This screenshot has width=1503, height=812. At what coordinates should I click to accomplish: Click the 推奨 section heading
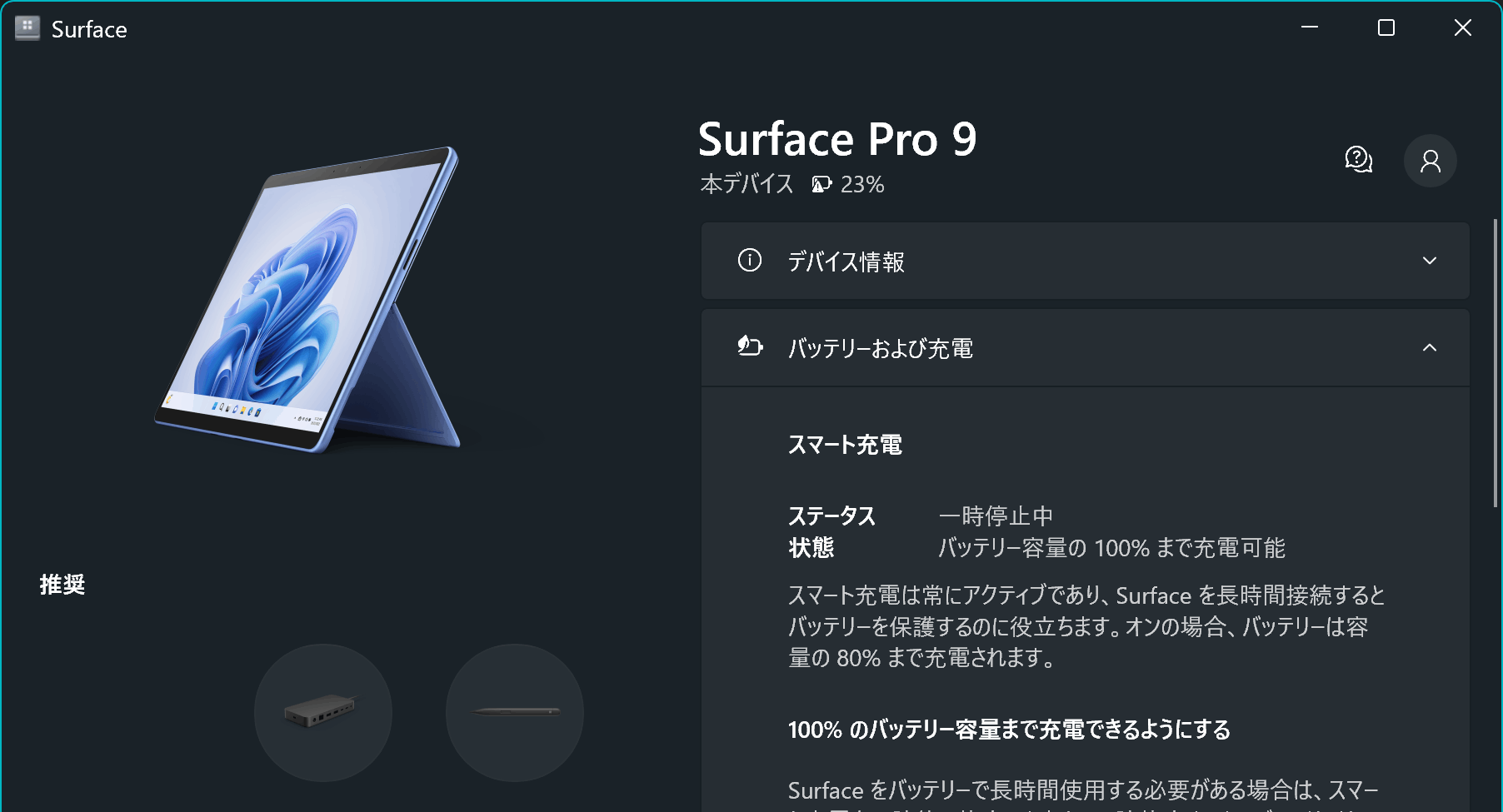[62, 585]
